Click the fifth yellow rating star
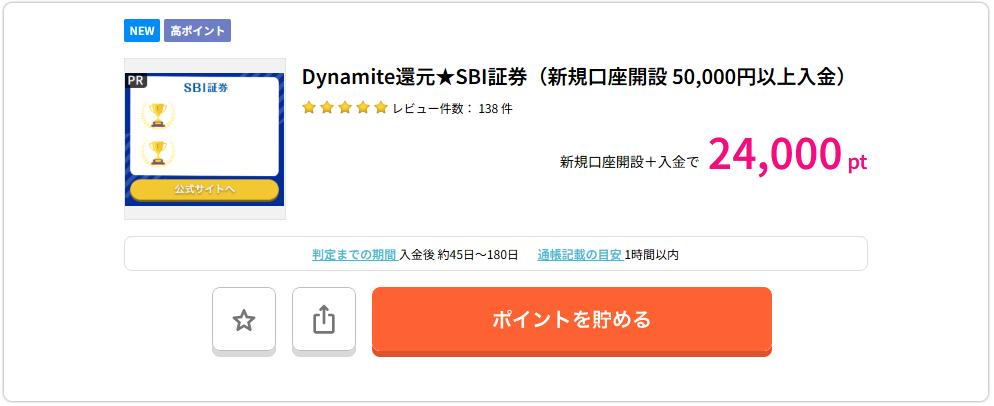The width and height of the screenshot is (994, 406). [380, 108]
